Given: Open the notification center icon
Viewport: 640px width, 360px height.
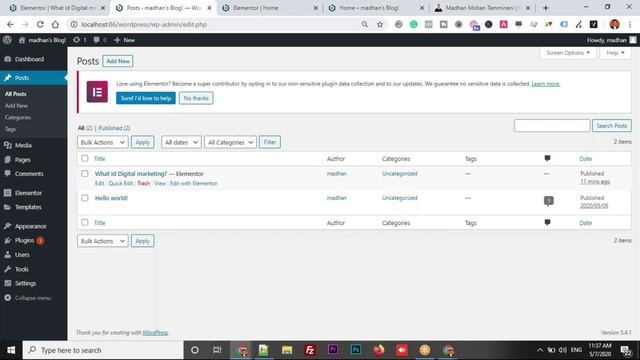Looking at the screenshot, I should 626,350.
